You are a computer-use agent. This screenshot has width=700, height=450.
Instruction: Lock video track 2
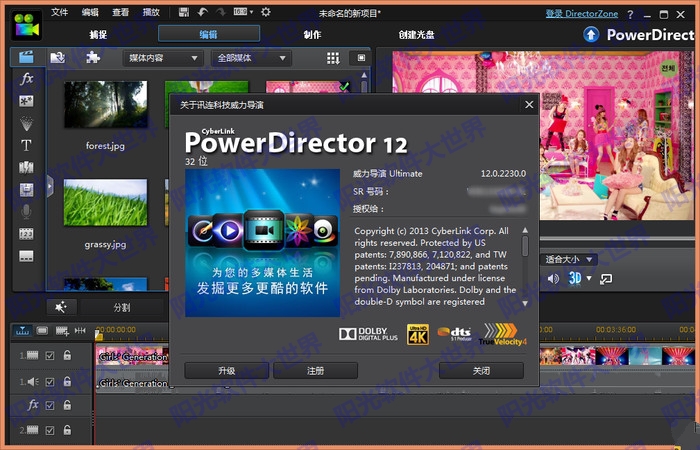point(67,430)
